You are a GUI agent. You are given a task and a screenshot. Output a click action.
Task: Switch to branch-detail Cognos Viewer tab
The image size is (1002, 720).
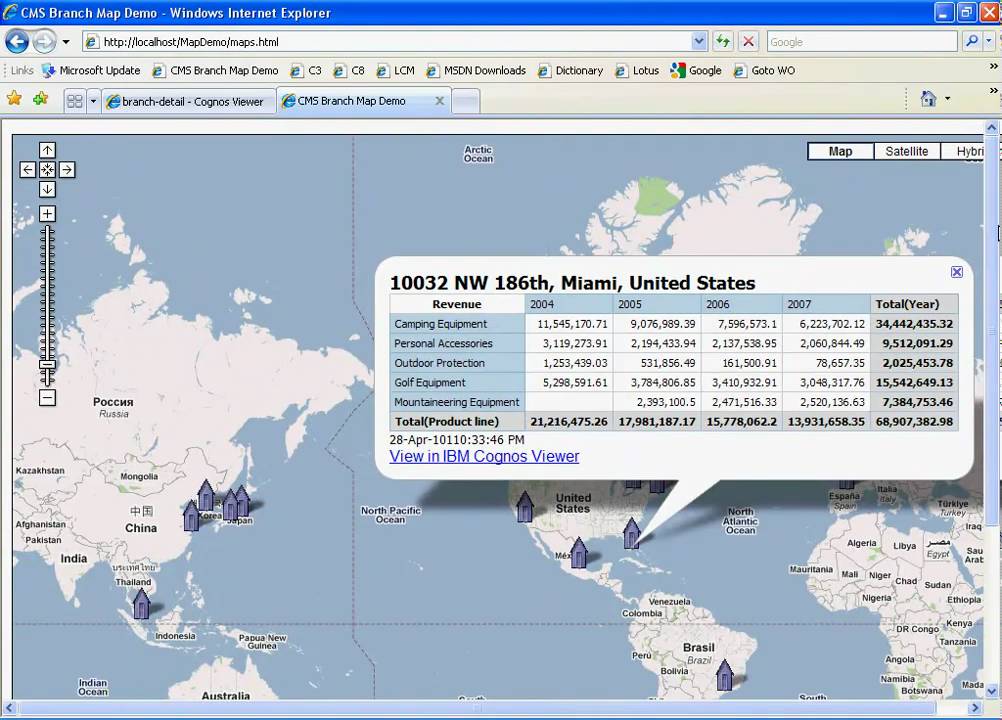189,102
